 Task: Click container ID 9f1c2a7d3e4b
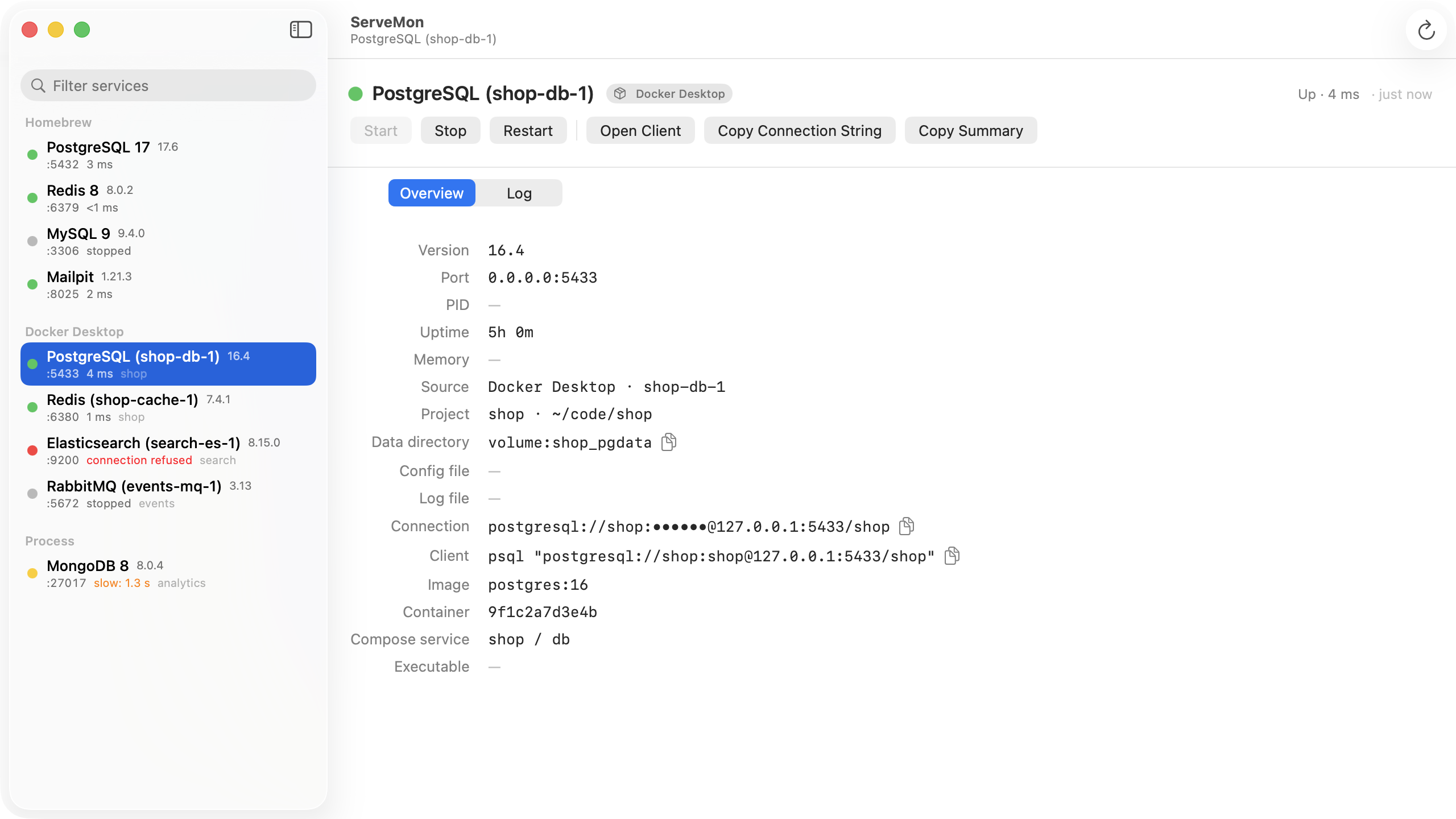click(543, 612)
